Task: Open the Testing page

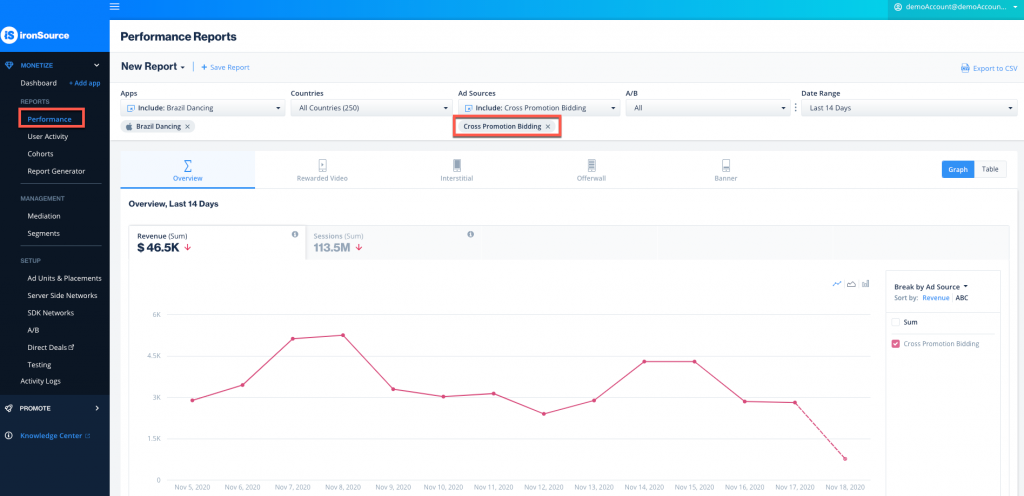Action: (x=39, y=365)
